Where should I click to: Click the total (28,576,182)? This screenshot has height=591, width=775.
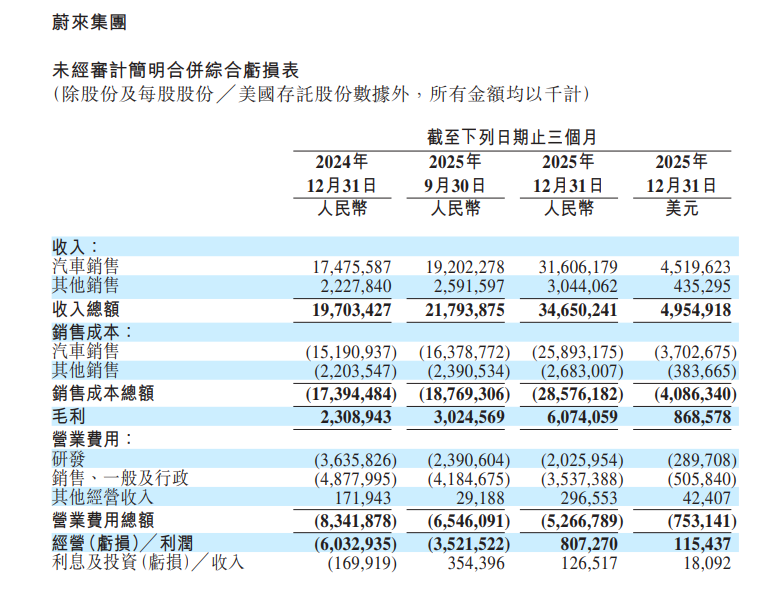tap(578, 394)
